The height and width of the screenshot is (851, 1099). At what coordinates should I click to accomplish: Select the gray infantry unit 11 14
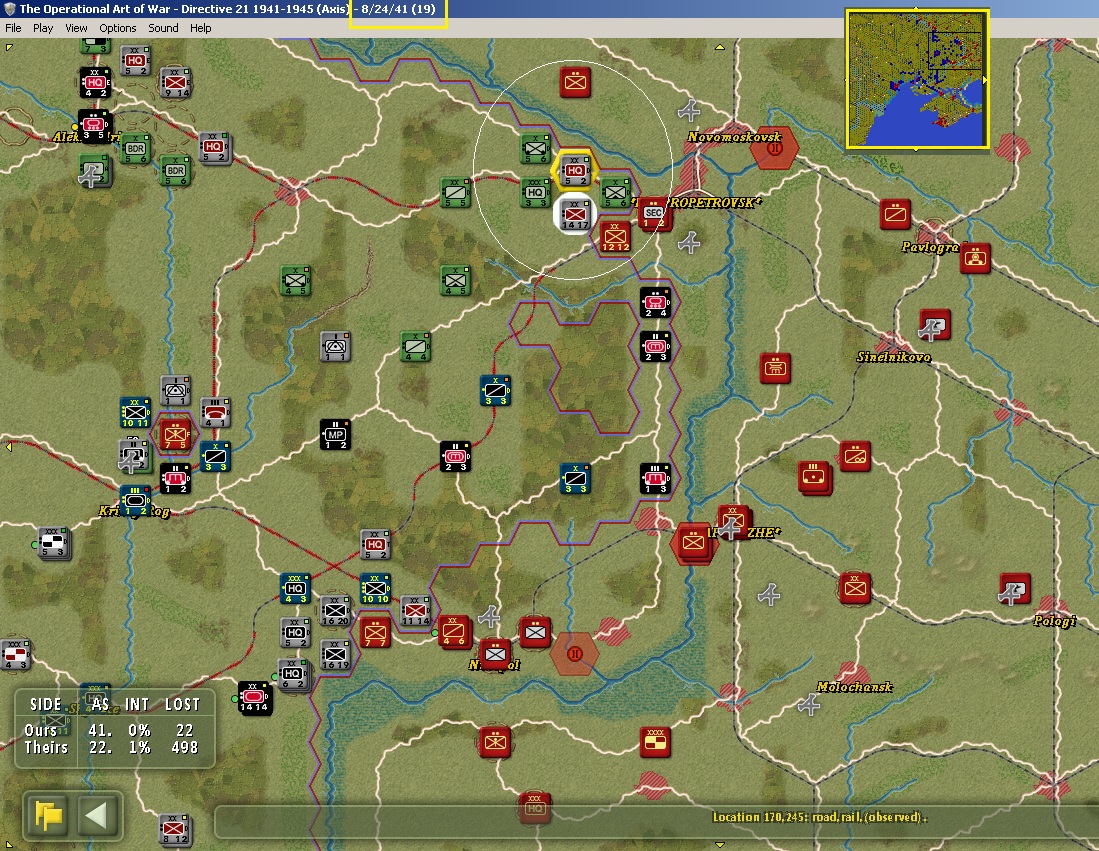415,610
